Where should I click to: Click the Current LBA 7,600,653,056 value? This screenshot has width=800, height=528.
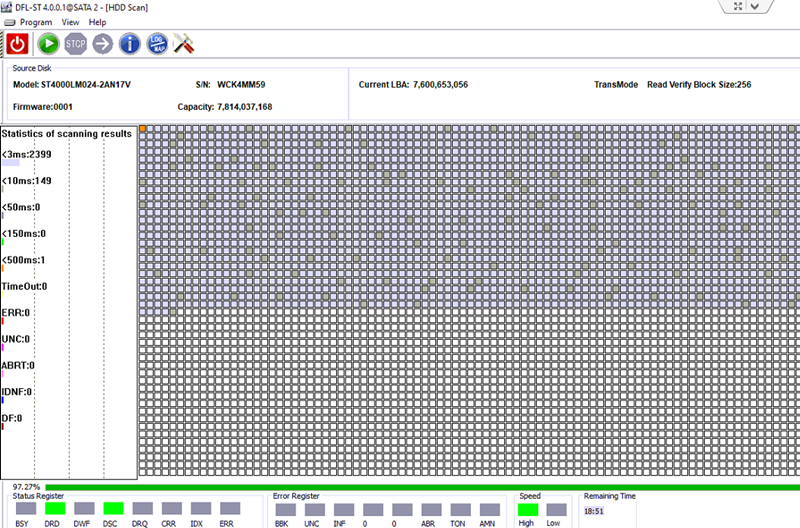[440, 85]
